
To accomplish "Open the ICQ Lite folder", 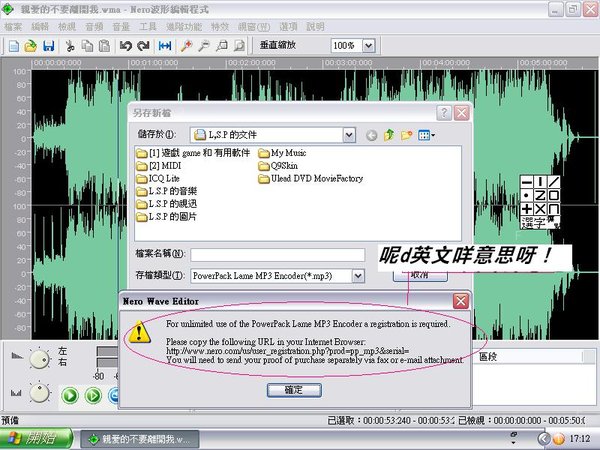I will [x=158, y=178].
